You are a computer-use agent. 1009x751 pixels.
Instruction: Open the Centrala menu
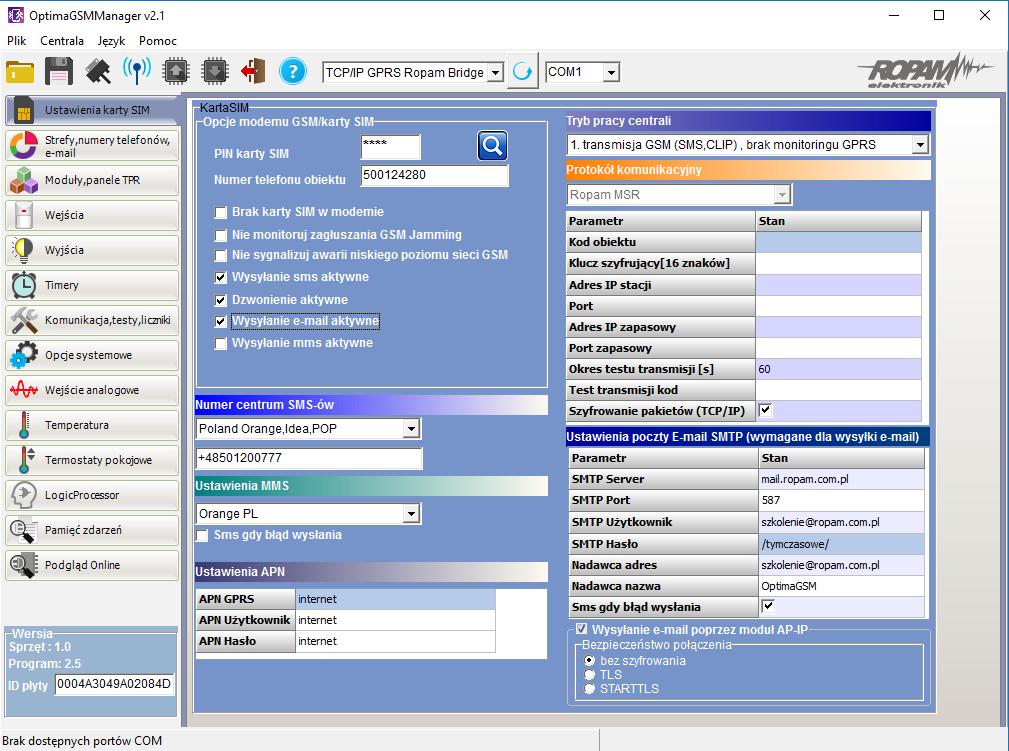click(62, 41)
